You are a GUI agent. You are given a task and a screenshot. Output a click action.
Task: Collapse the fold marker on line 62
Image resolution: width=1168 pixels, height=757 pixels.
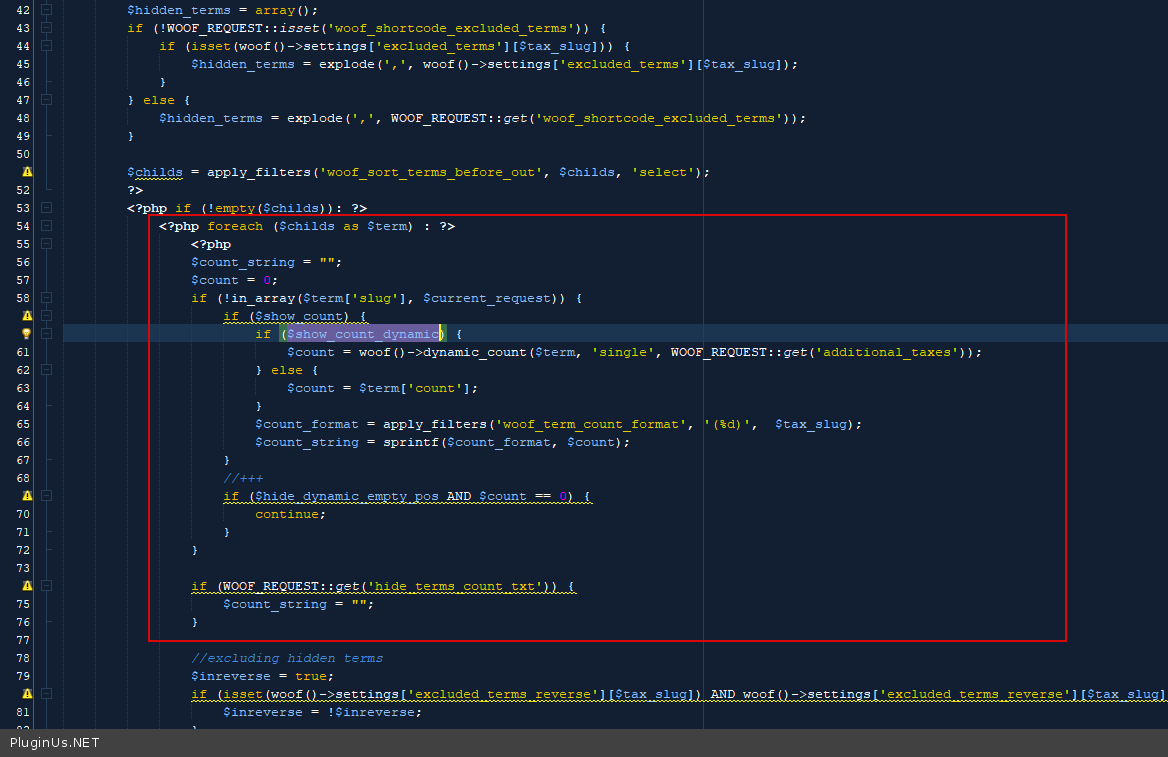click(x=46, y=370)
